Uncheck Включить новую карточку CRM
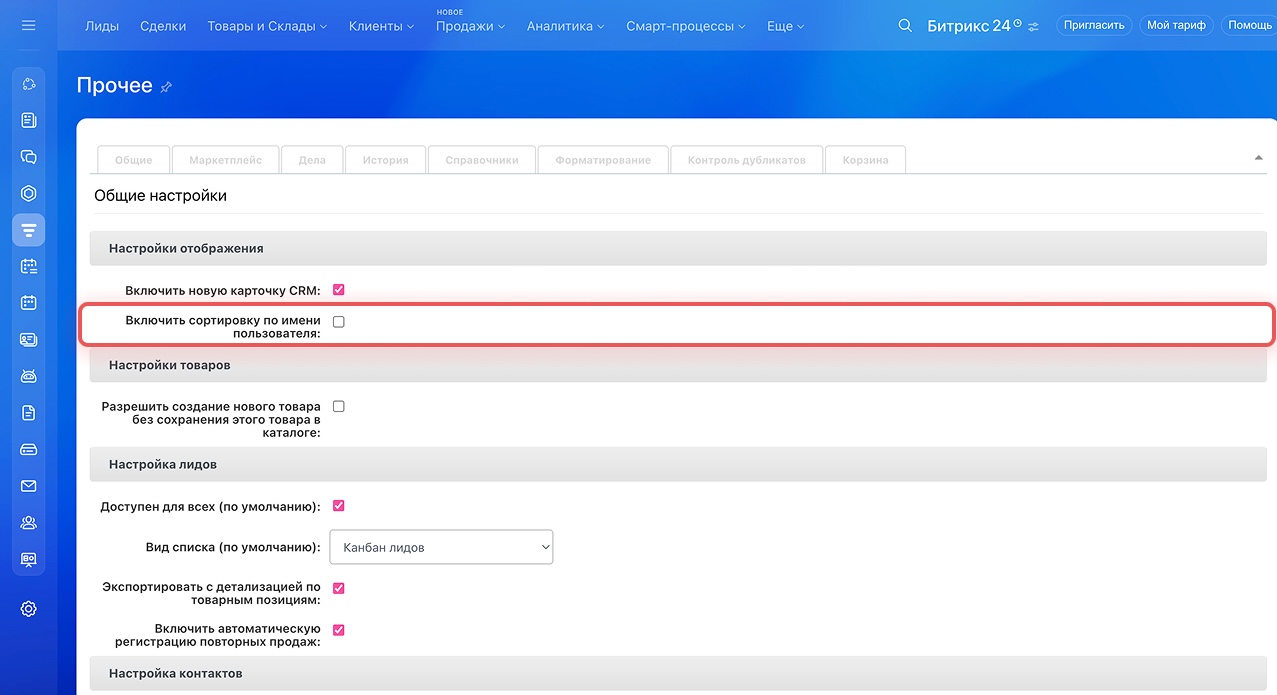Image resolution: width=1277 pixels, height=695 pixels. [339, 290]
